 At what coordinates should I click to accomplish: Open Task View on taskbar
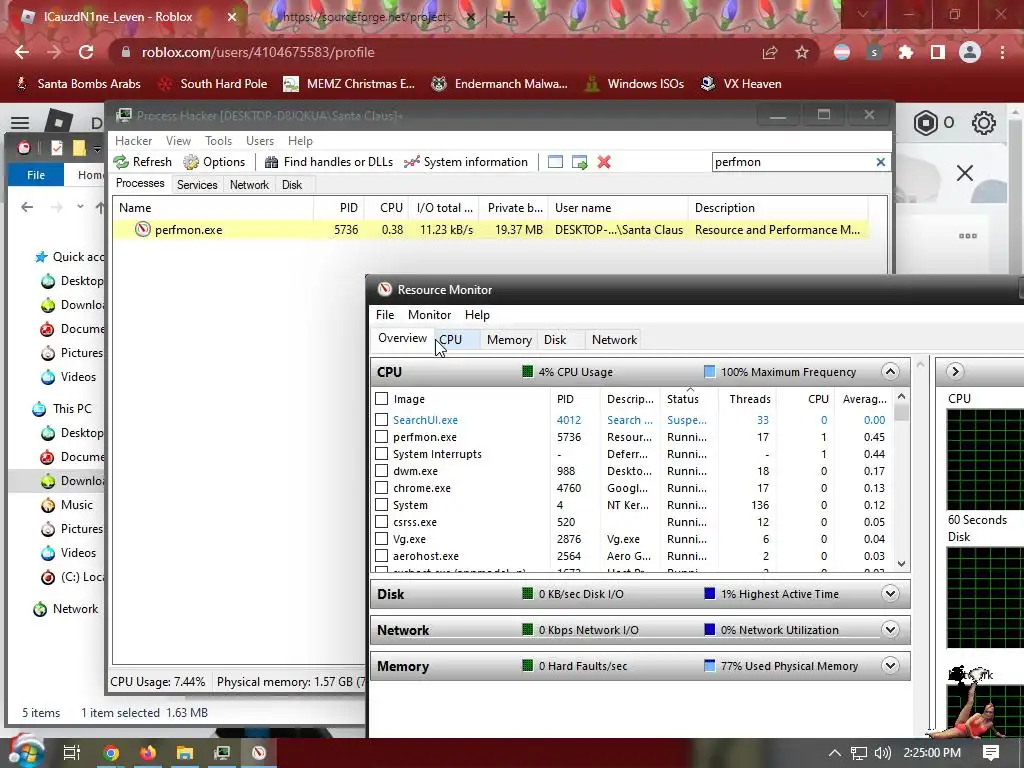(x=71, y=753)
